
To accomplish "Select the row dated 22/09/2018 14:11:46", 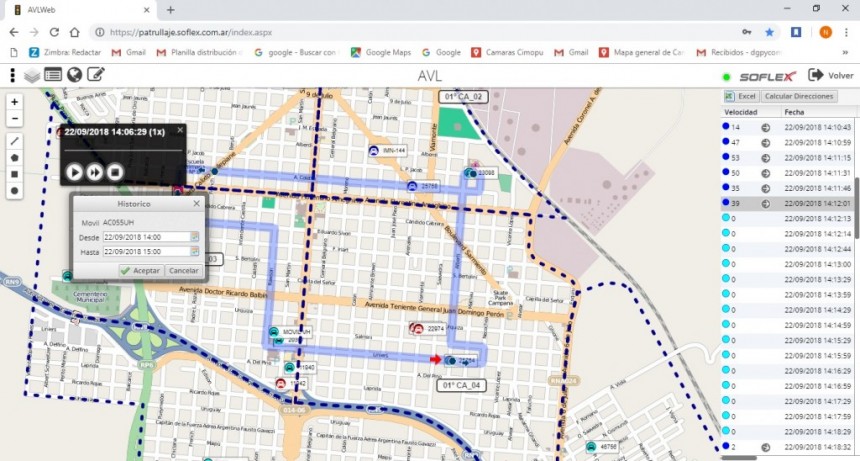I will (787, 188).
